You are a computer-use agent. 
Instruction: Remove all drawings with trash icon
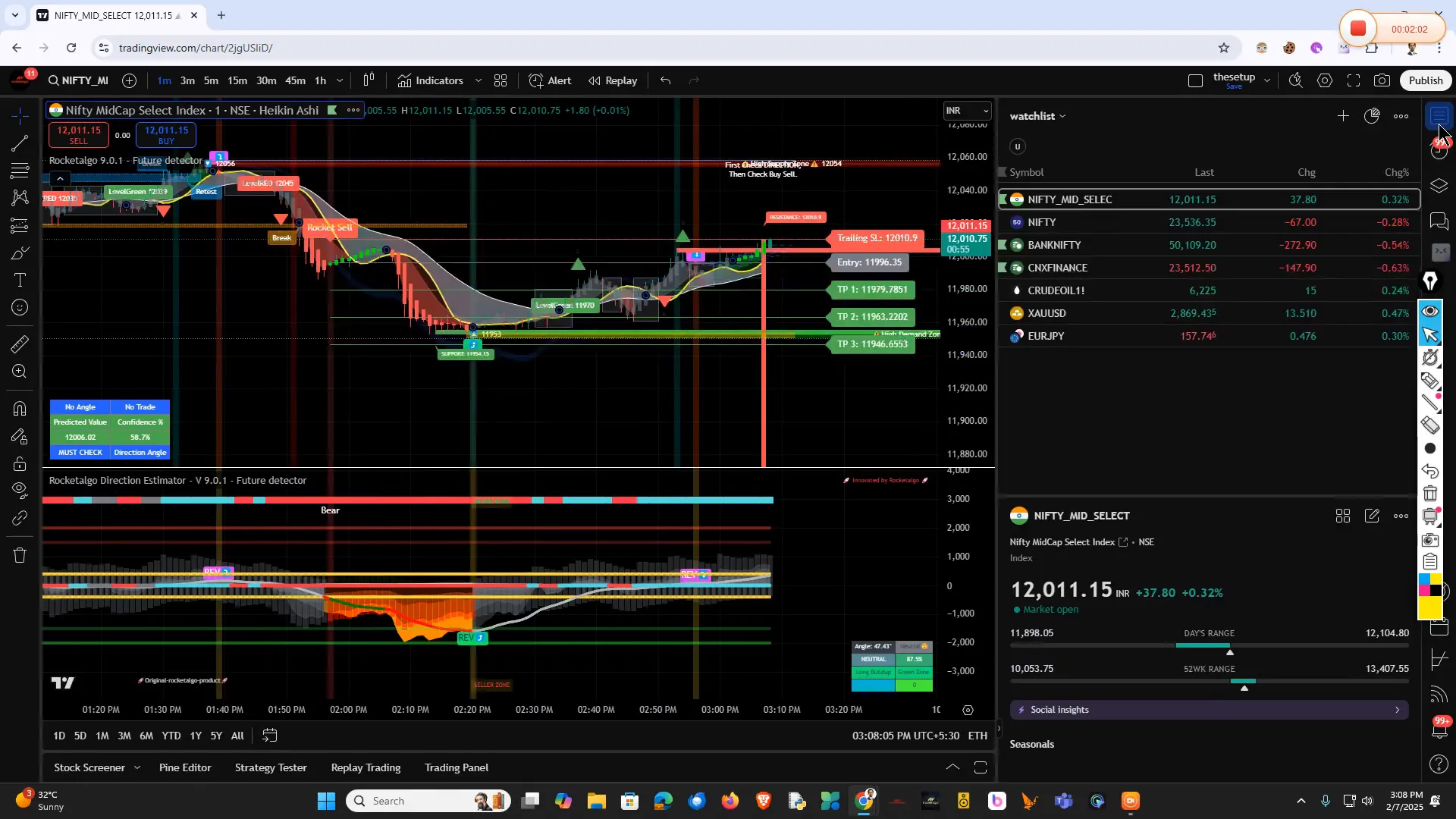(x=19, y=555)
